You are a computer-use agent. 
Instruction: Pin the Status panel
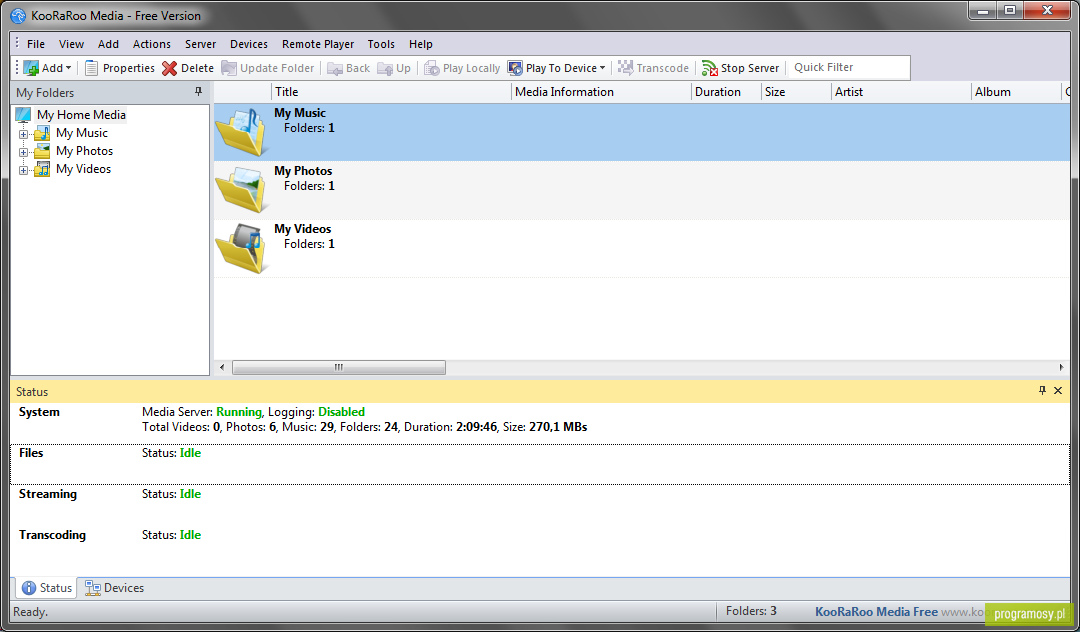1042,390
